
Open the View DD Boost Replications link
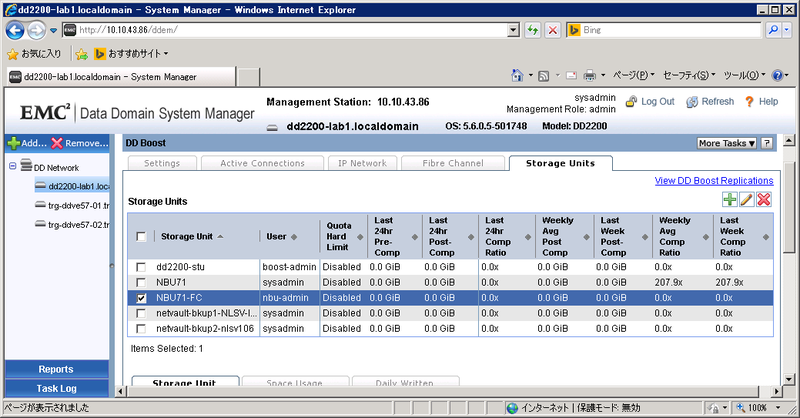714,181
